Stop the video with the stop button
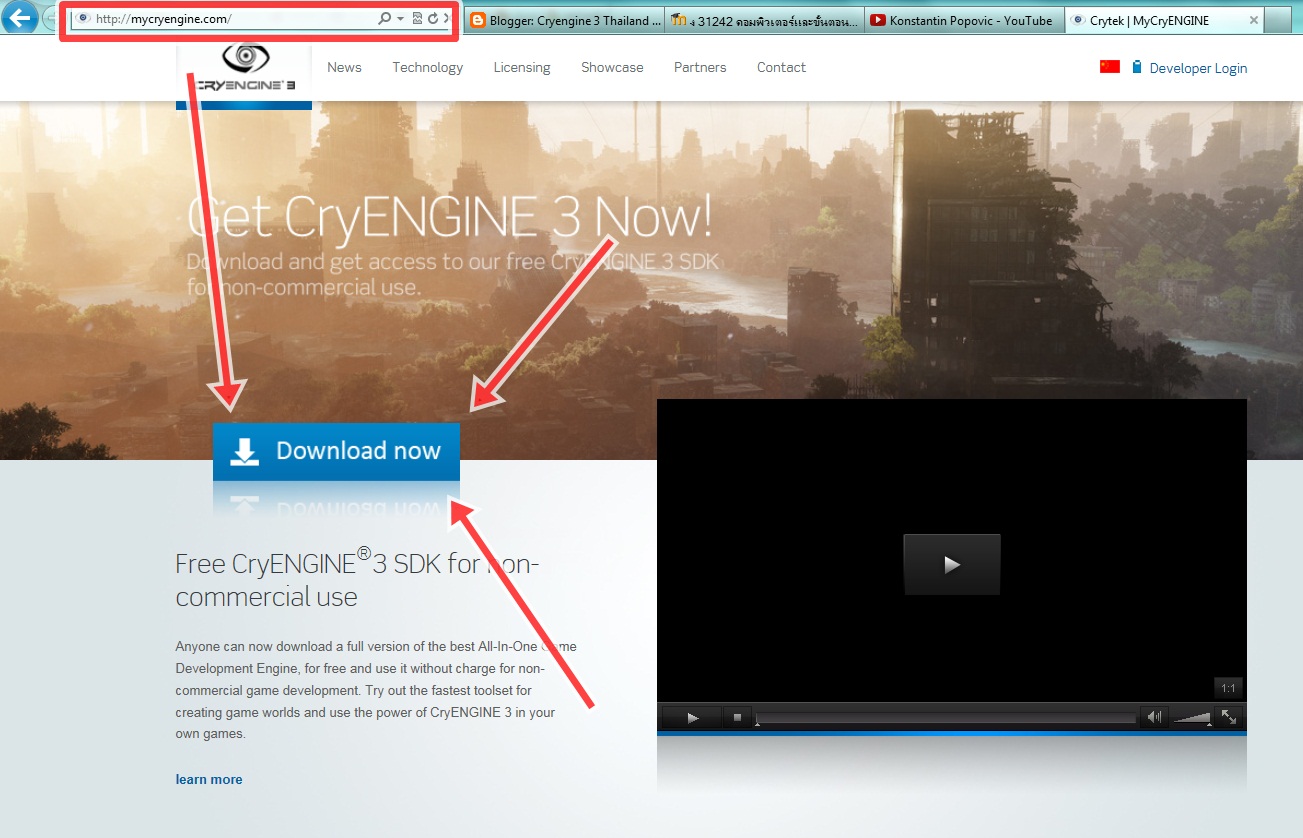This screenshot has width=1303, height=838. point(737,717)
